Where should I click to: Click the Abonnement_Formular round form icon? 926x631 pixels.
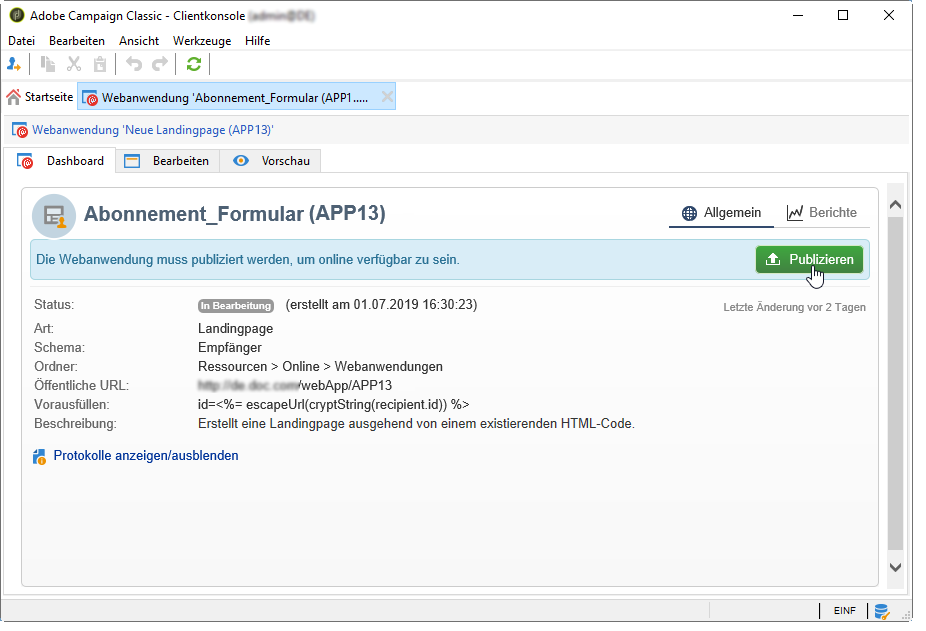(x=54, y=216)
